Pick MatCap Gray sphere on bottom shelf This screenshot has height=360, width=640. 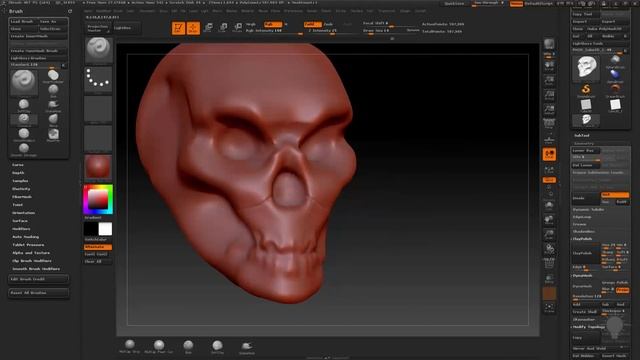[130, 345]
